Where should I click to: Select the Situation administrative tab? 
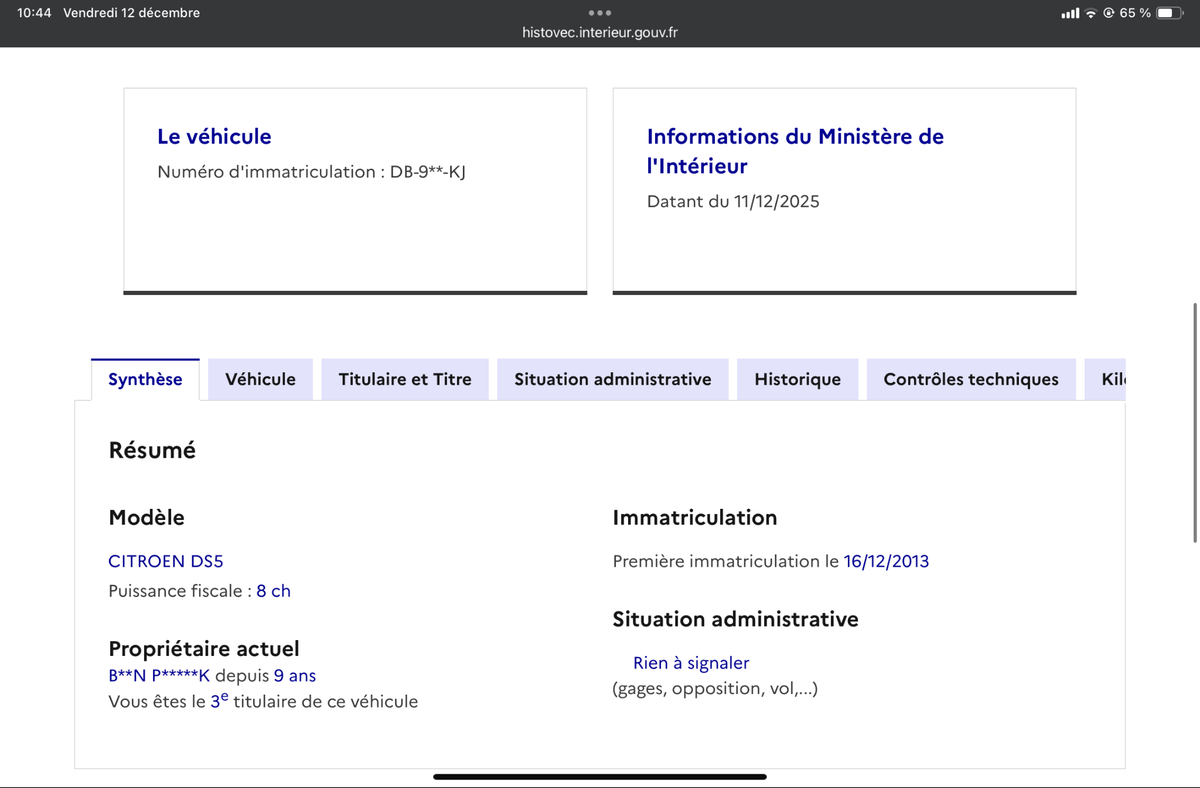pyautogui.click(x=613, y=379)
